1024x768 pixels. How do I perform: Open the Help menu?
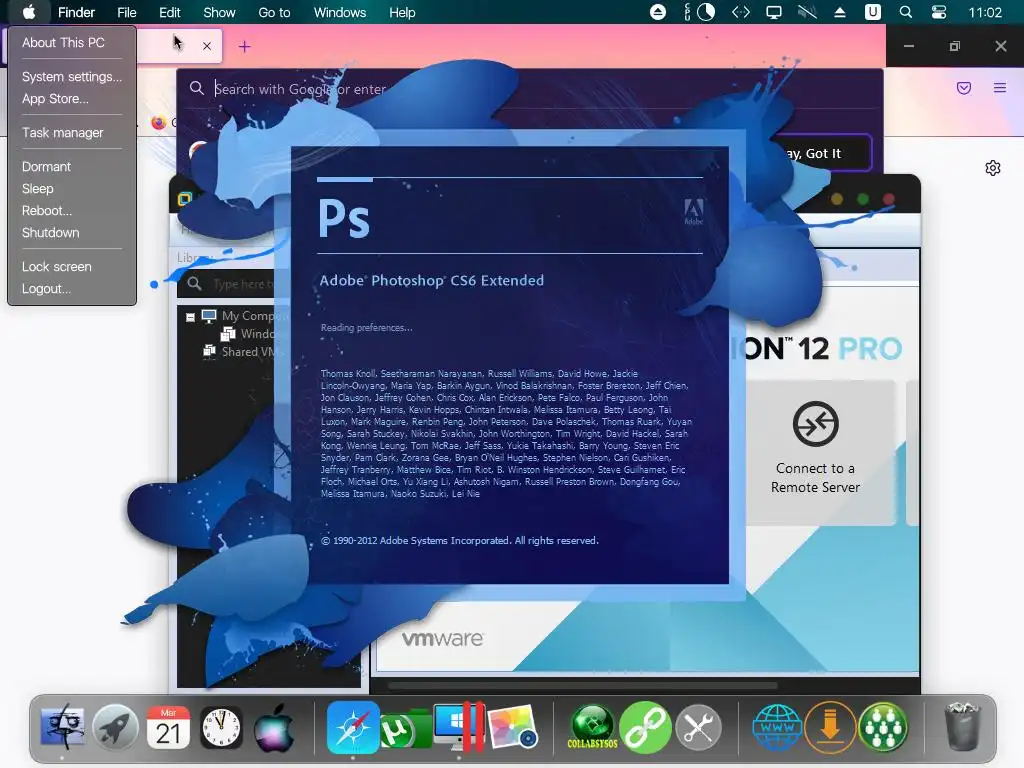point(402,12)
